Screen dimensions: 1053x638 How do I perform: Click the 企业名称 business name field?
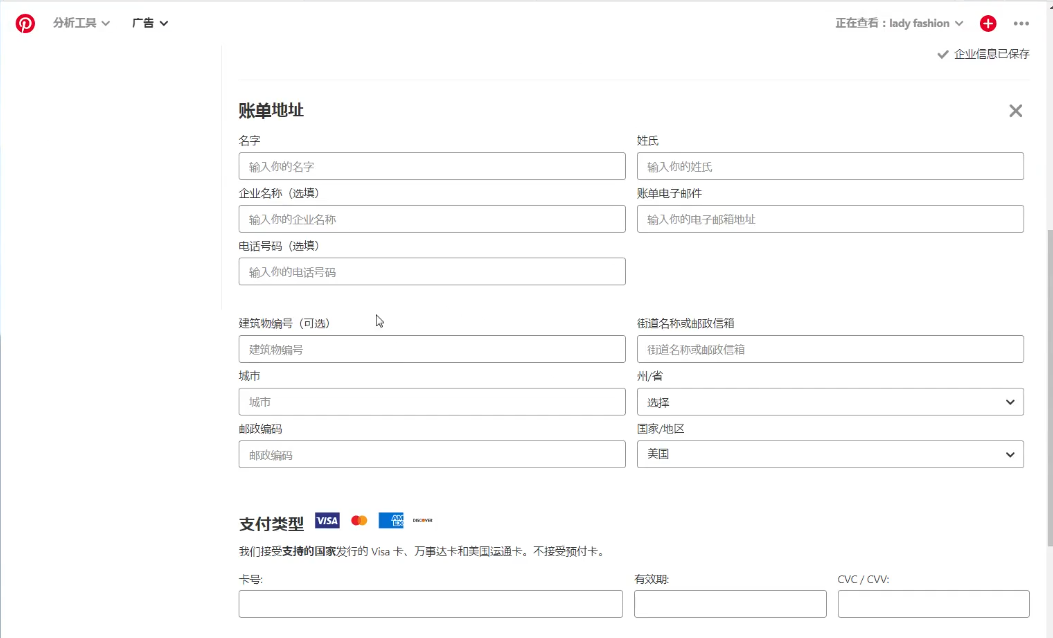[x=432, y=219]
